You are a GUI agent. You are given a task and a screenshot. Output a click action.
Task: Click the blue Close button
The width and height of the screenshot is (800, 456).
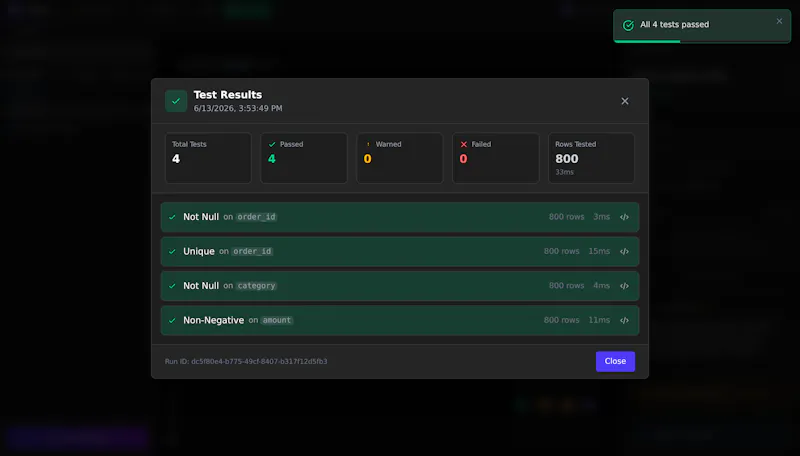pos(615,361)
